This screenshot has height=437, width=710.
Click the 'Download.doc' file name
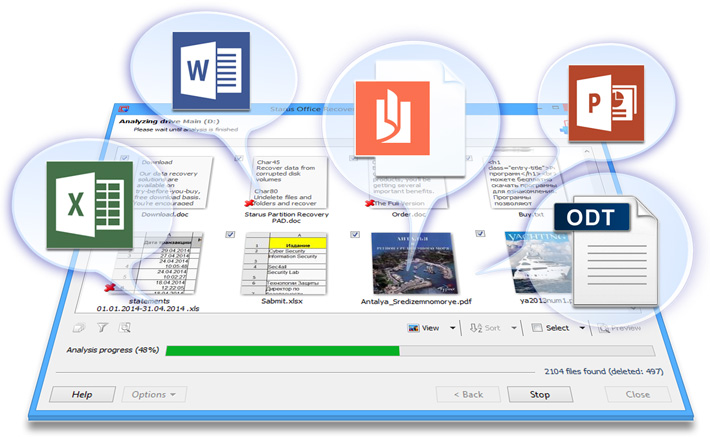(165, 215)
